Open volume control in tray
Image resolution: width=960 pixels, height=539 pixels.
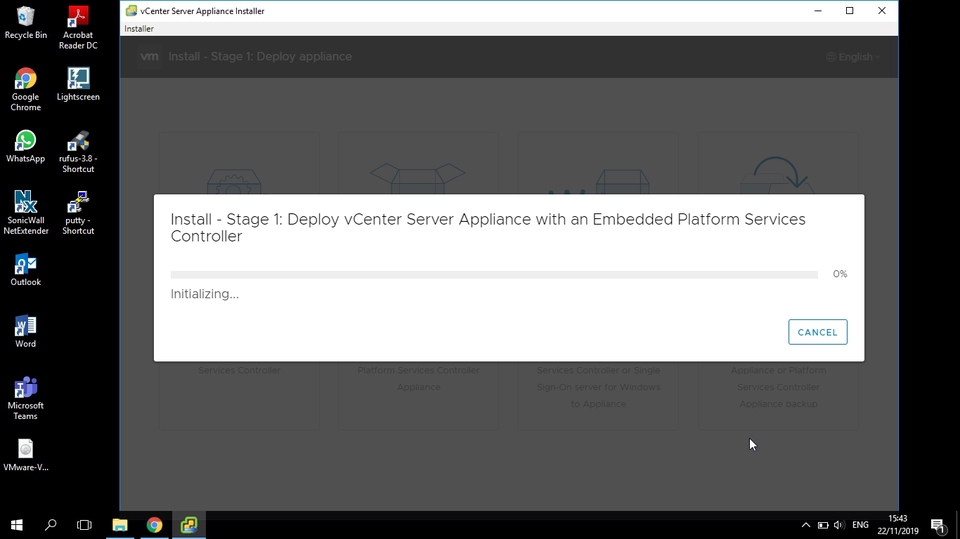click(x=839, y=525)
